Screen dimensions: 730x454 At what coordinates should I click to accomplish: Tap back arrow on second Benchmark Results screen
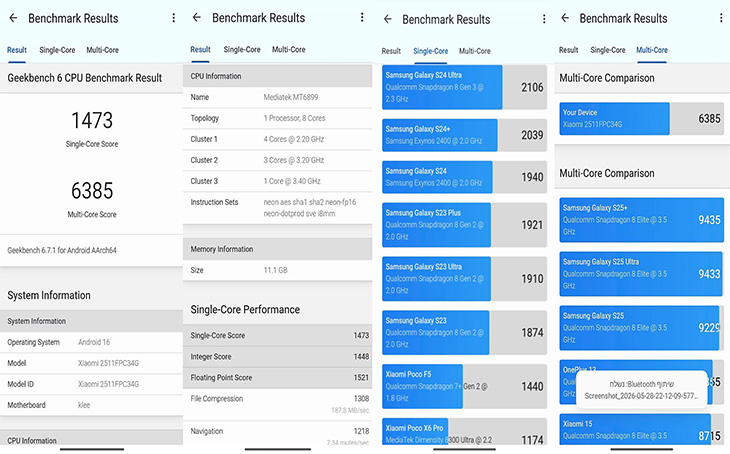click(x=196, y=18)
